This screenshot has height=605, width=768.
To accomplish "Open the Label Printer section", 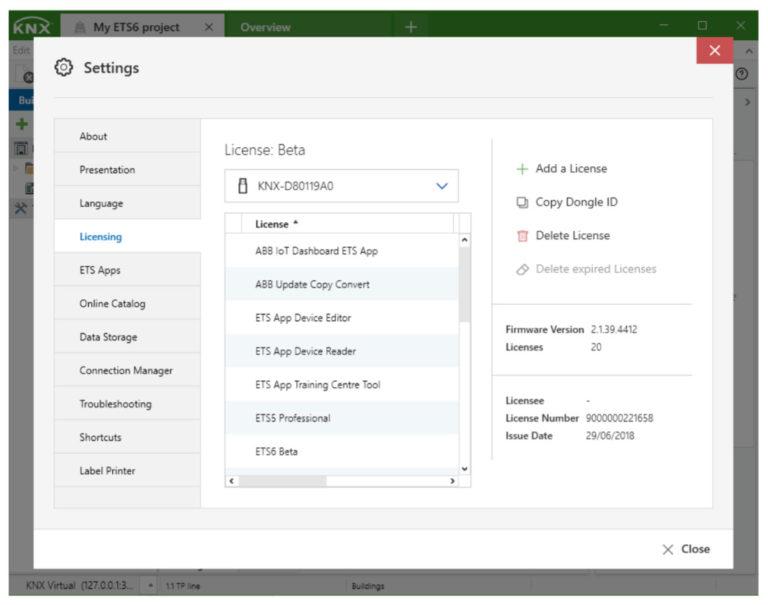I will pos(127,470).
